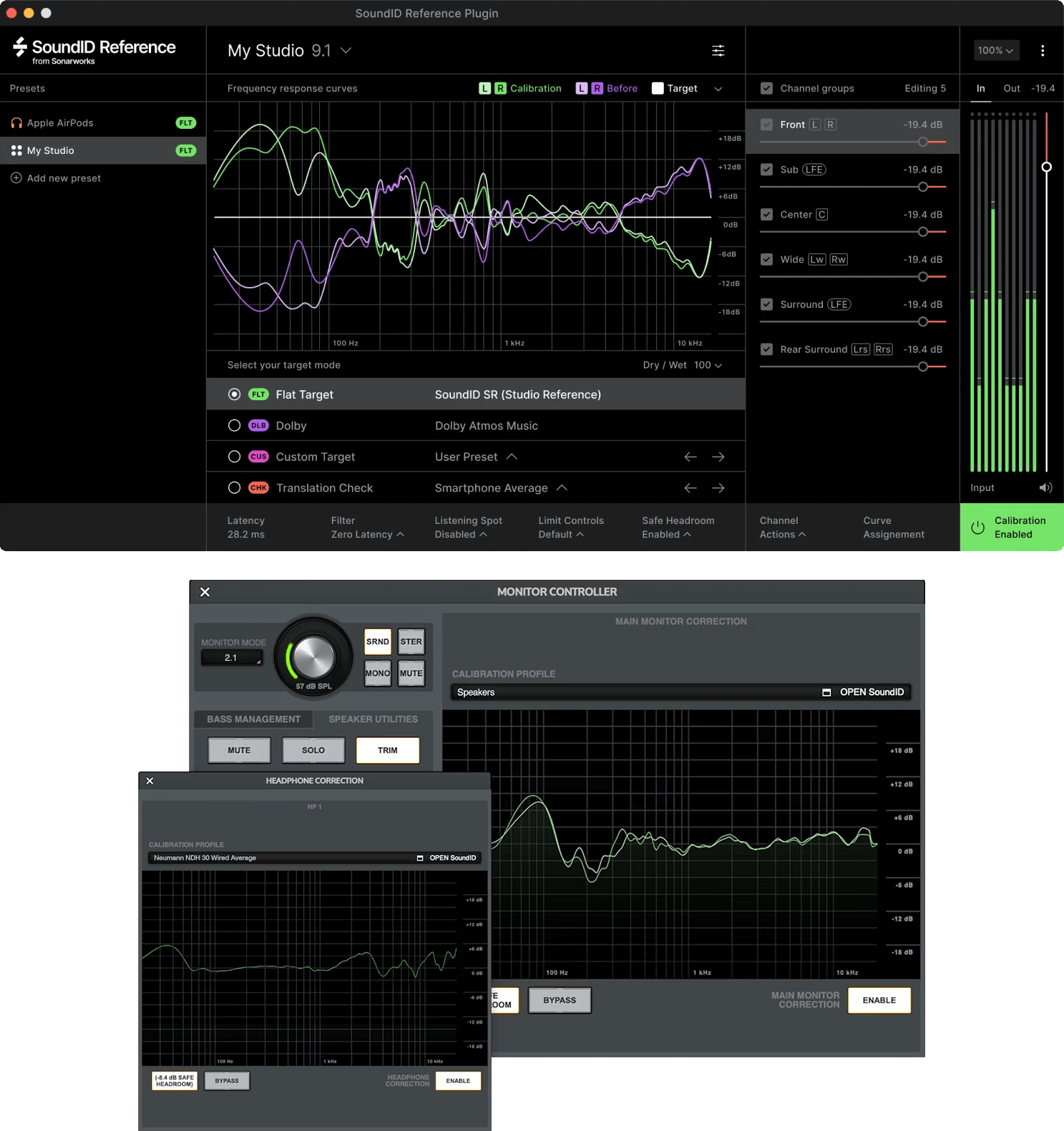Toggle Before R channel badge
1064x1131 pixels.
pyautogui.click(x=597, y=88)
